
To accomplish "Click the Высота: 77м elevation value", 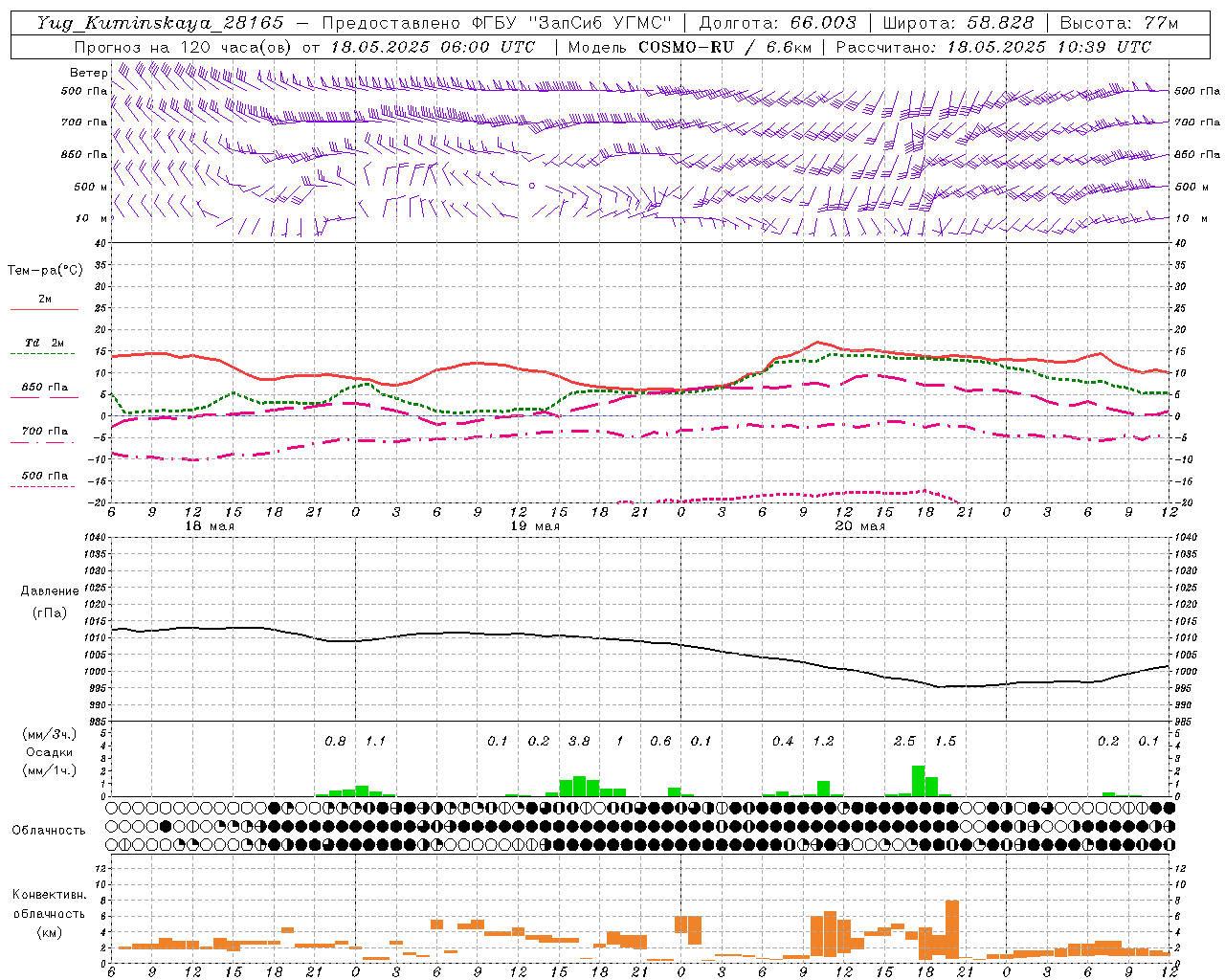I will click(x=1118, y=23).
